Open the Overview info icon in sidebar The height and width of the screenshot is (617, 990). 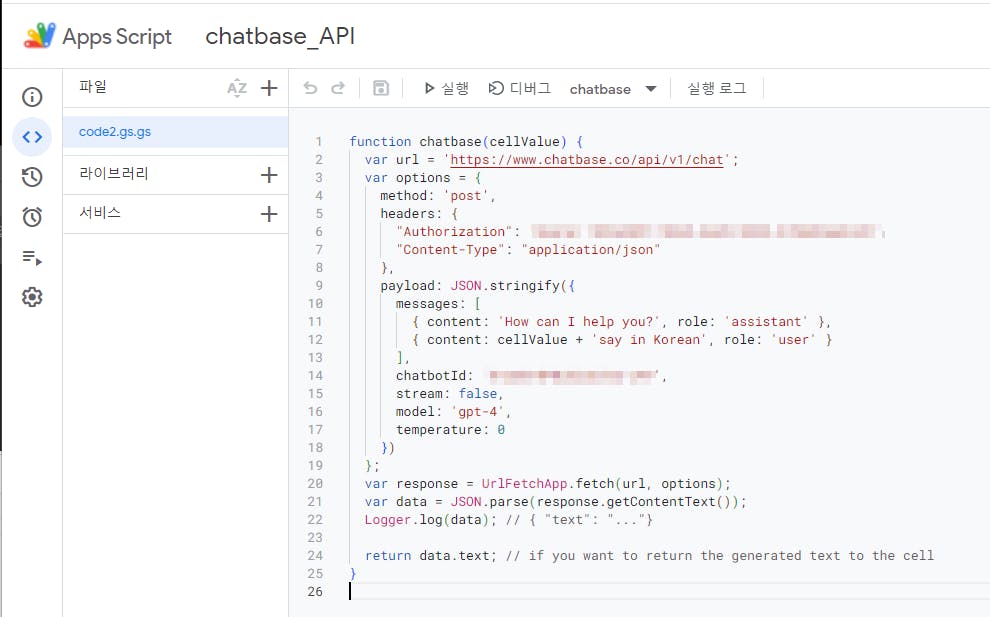tap(32, 97)
